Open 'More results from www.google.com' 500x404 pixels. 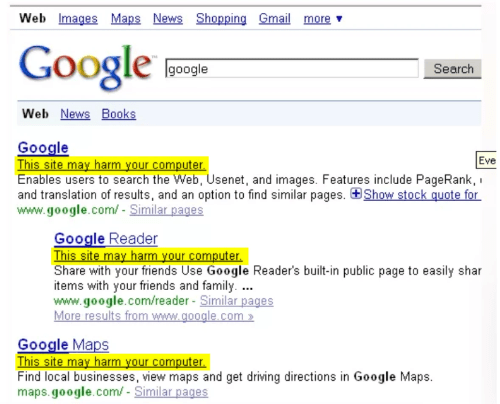pos(154,316)
